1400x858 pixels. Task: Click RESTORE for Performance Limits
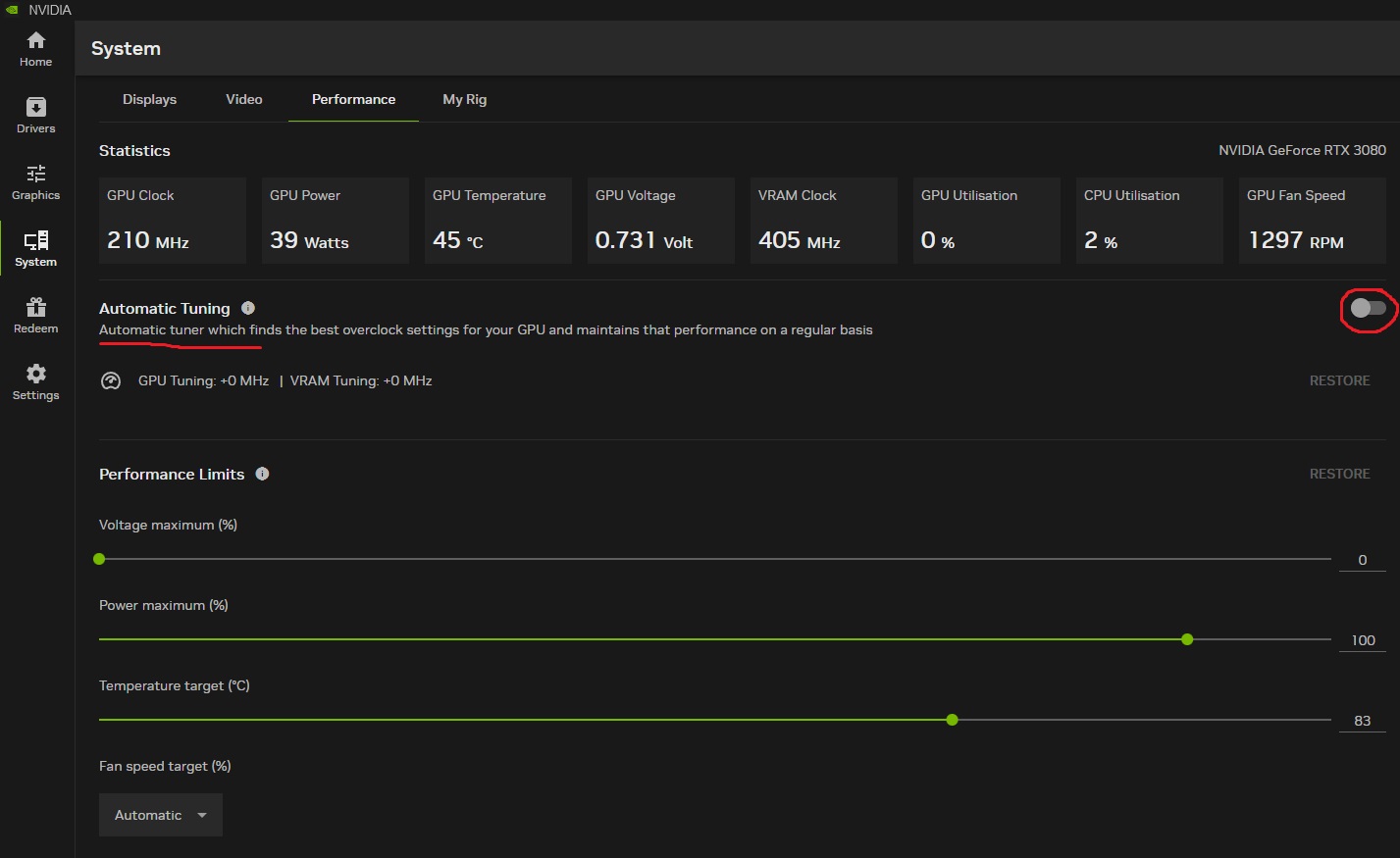1339,474
